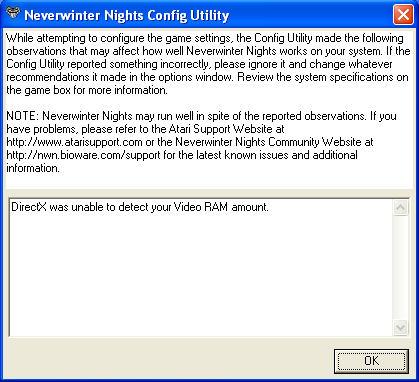Click the 'NOTE: Neverwinter Nights may run well' paragraph
The height and width of the screenshot is (382, 419).
click(202, 142)
